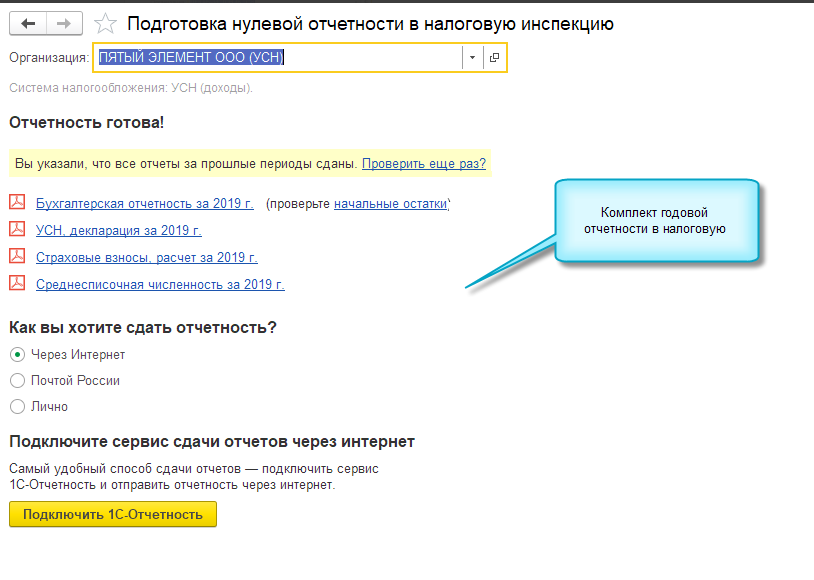Open УСН, декларация за 2019 г.
The image size is (814, 580).
click(x=119, y=231)
